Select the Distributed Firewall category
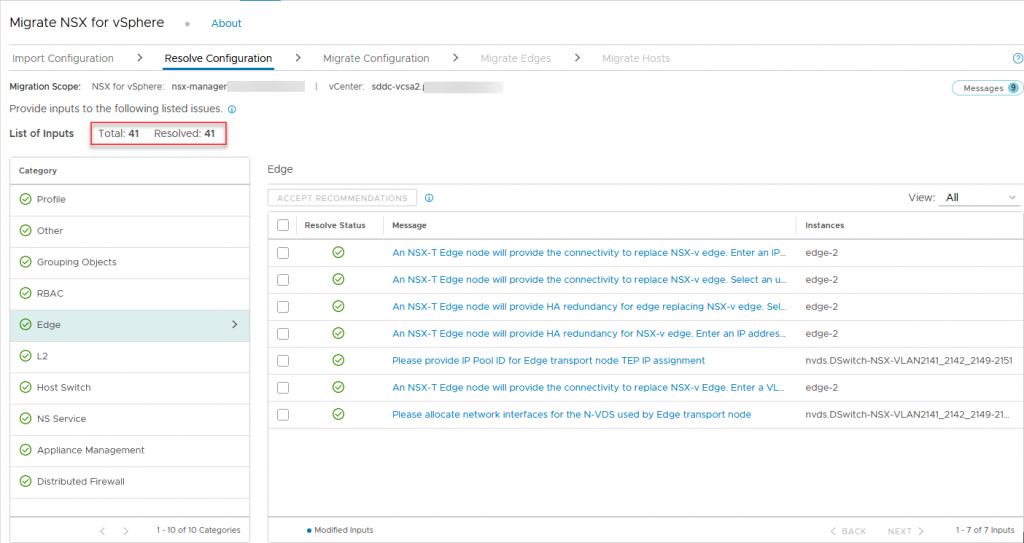Image resolution: width=1024 pixels, height=543 pixels. (129, 482)
